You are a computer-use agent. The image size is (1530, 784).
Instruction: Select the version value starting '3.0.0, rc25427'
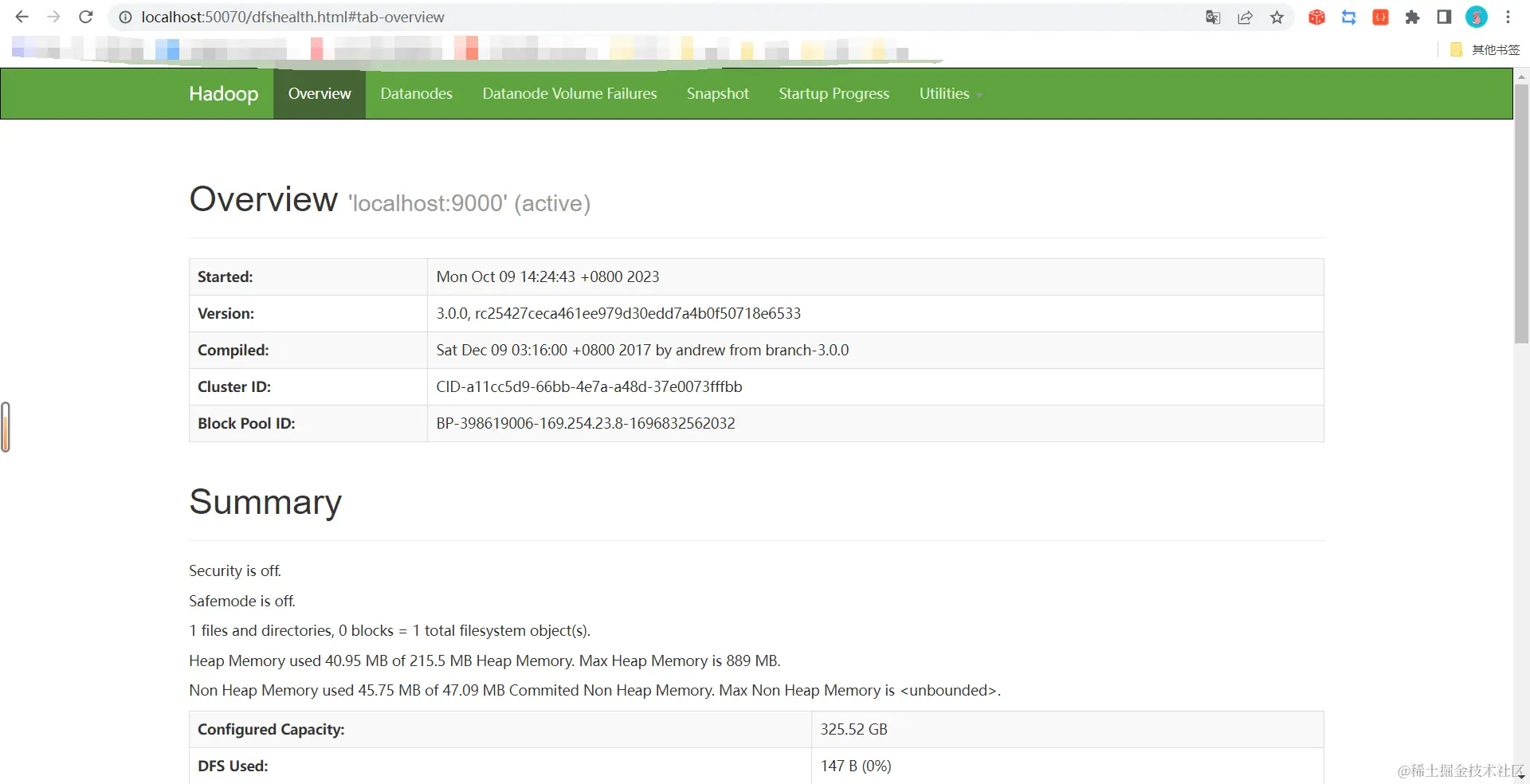pos(618,313)
